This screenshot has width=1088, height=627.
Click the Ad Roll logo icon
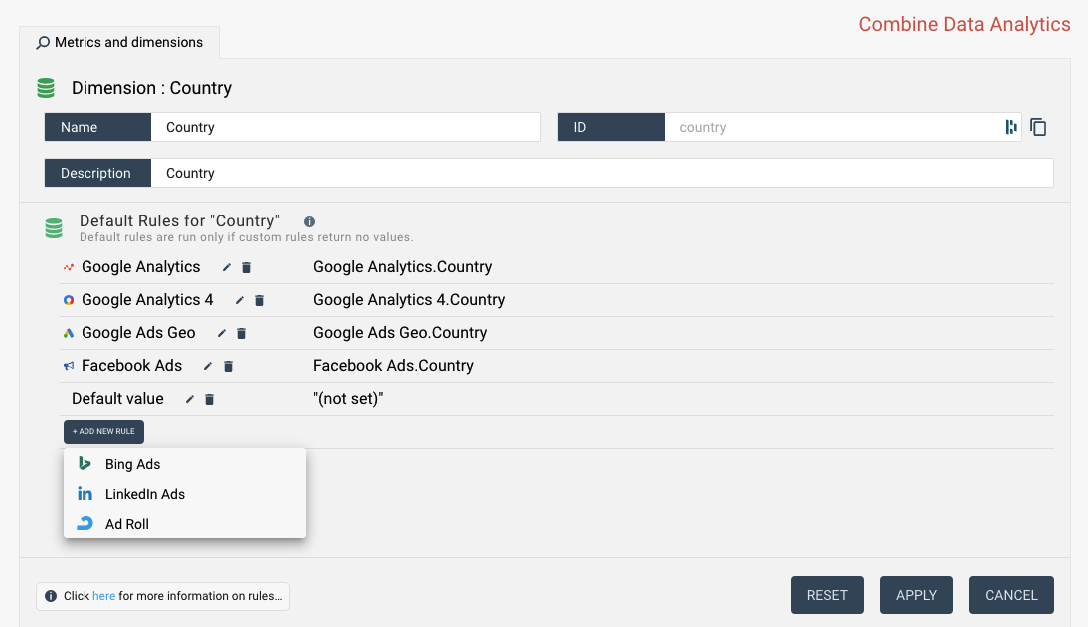(x=85, y=524)
